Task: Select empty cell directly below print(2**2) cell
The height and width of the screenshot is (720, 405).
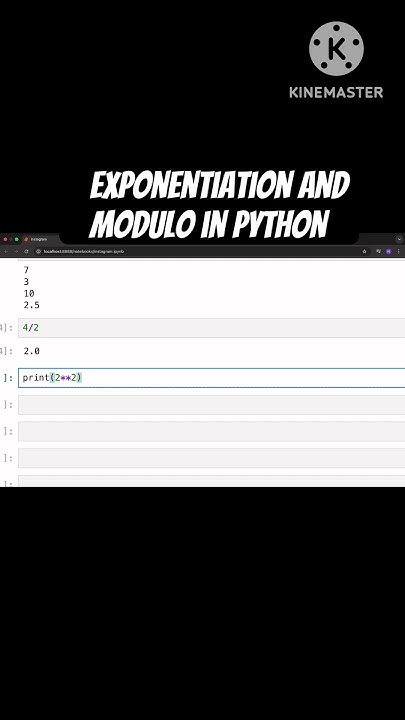Action: (x=211, y=405)
